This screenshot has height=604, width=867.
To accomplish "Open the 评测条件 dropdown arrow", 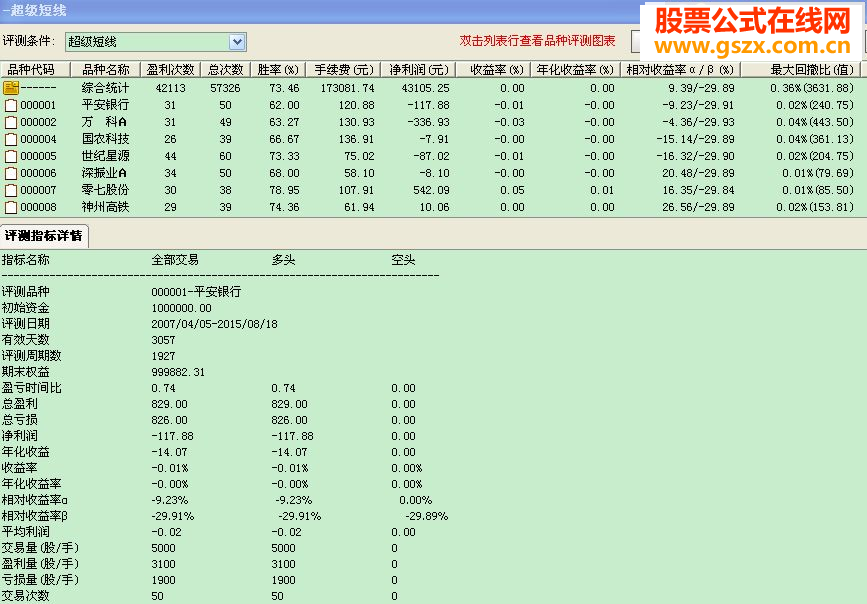I will click(x=237, y=41).
